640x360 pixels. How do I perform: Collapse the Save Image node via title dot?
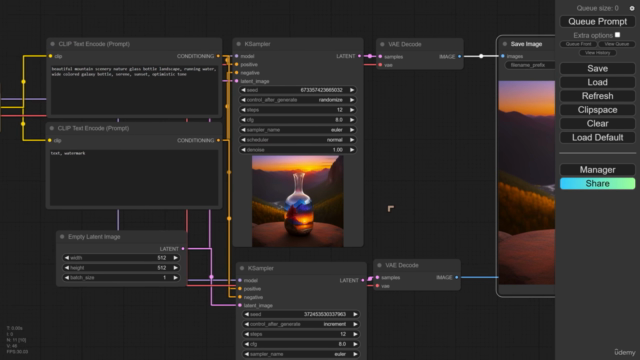click(505, 44)
